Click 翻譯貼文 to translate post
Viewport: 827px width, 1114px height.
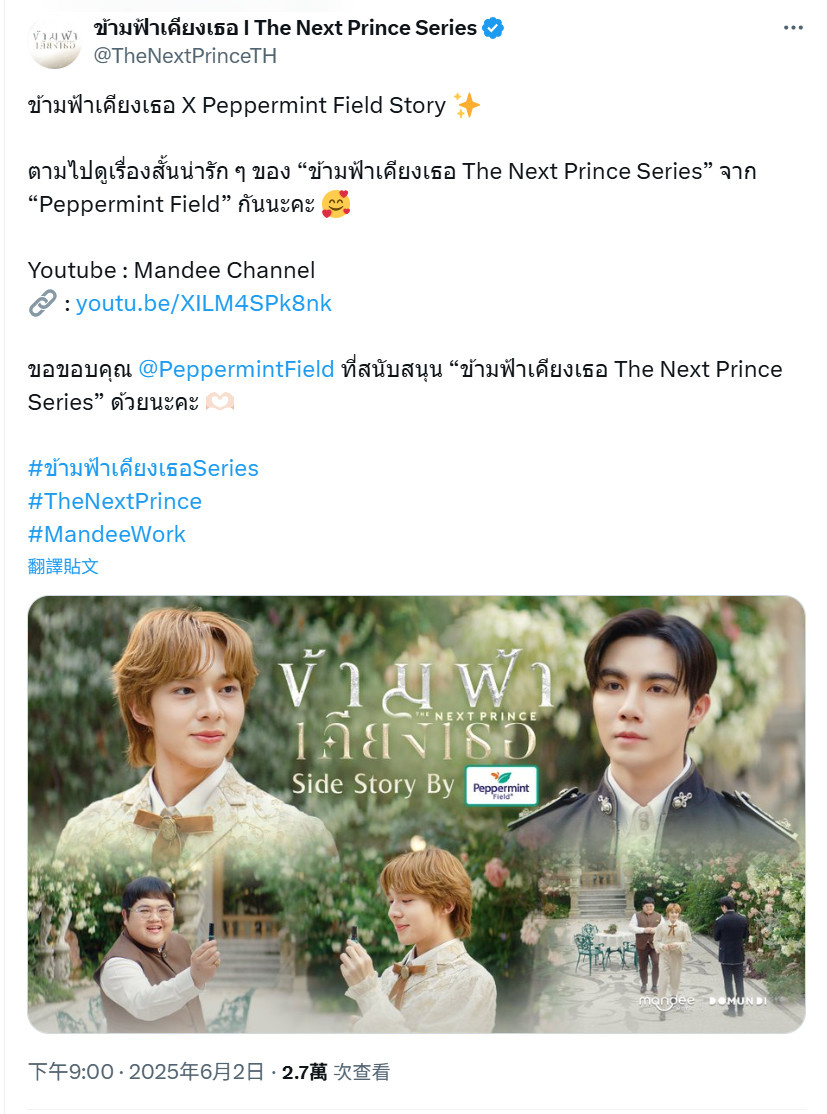63,566
